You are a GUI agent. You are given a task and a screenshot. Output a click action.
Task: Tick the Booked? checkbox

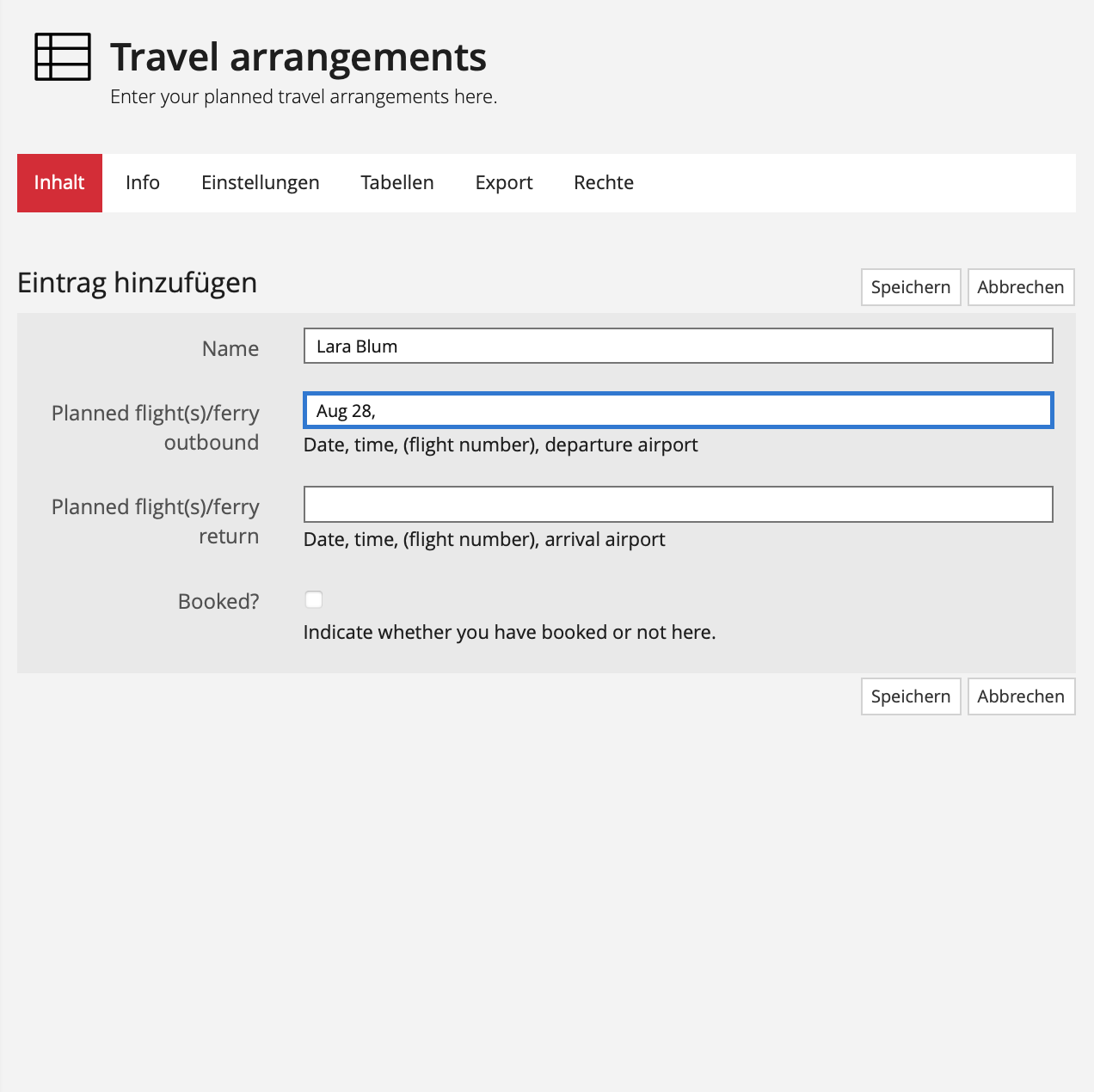click(314, 599)
